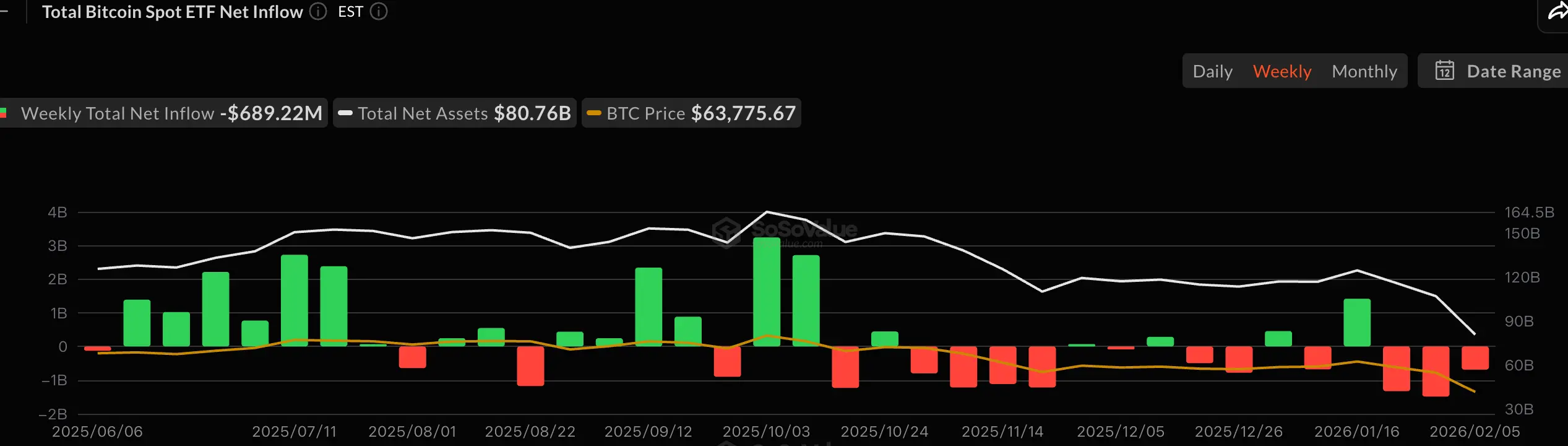Click the EST timezone label
The width and height of the screenshot is (1568, 446).
(x=350, y=12)
